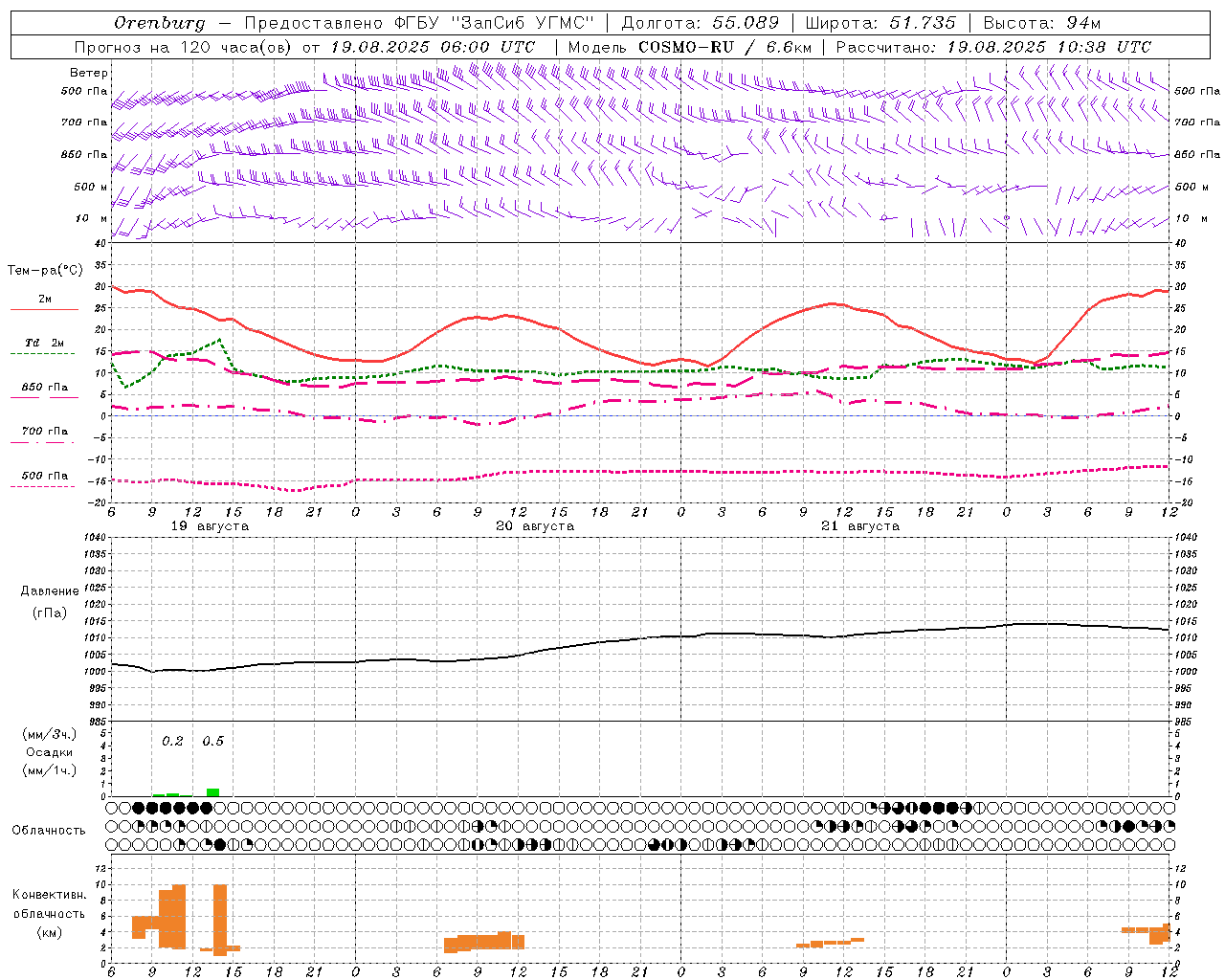The image size is (1225, 980).
Task: Click the 21 августа date label
Action: pos(860,526)
